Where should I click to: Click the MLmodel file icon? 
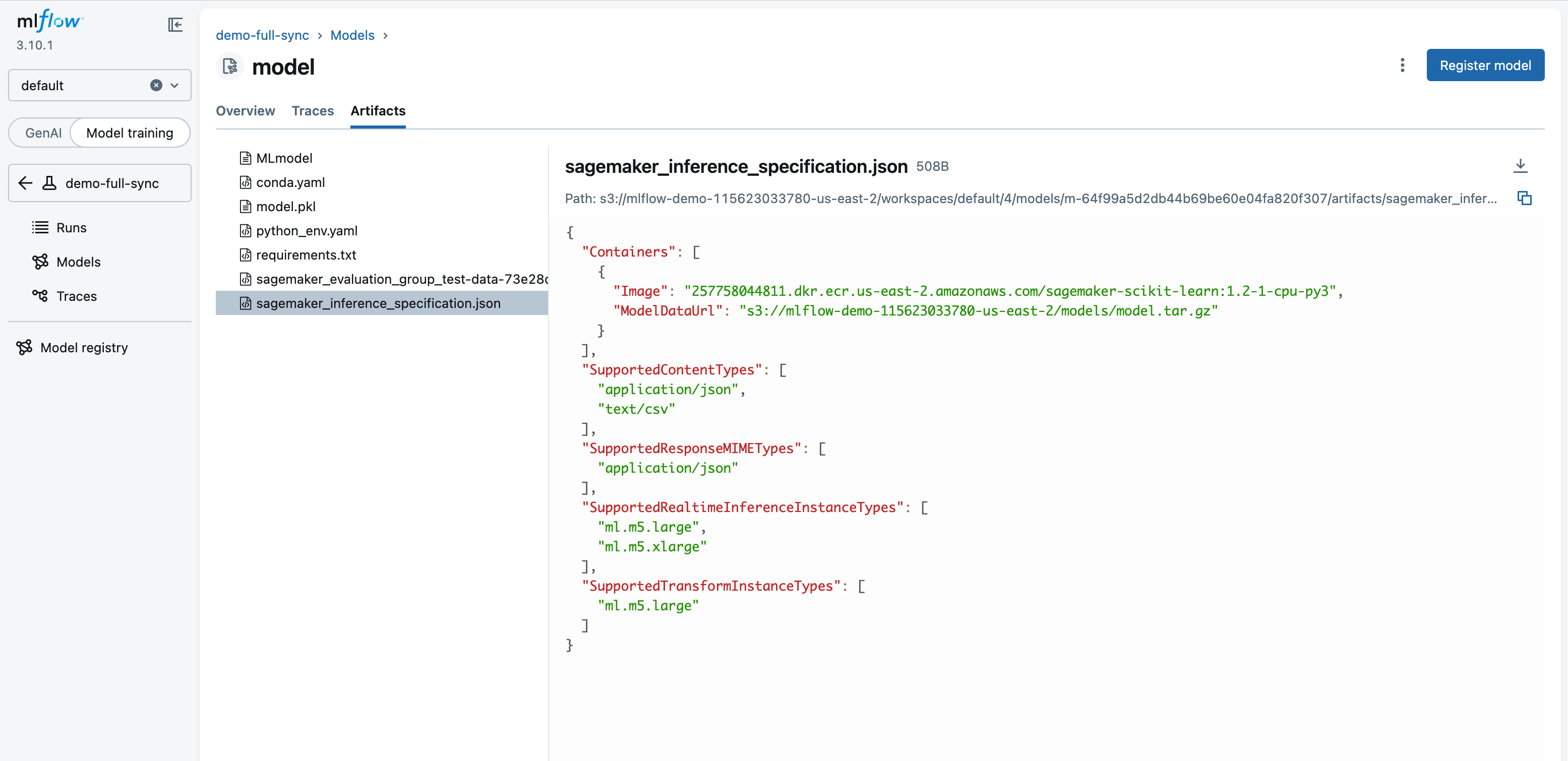point(246,158)
